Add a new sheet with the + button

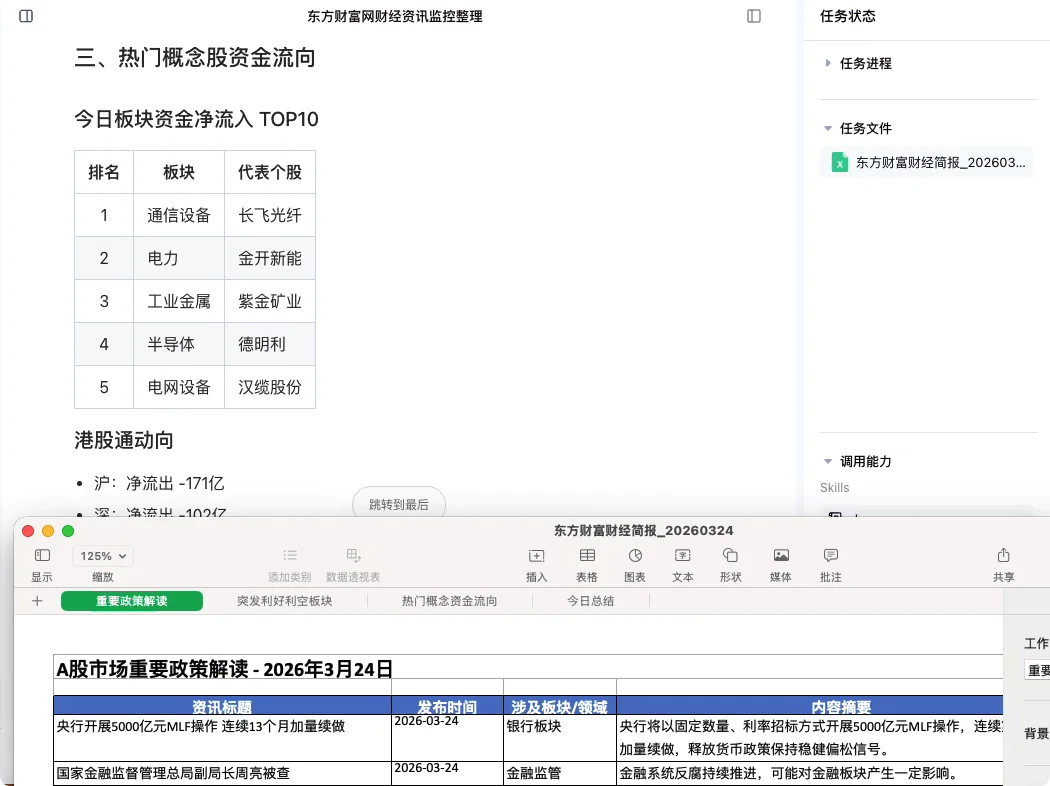[35, 600]
